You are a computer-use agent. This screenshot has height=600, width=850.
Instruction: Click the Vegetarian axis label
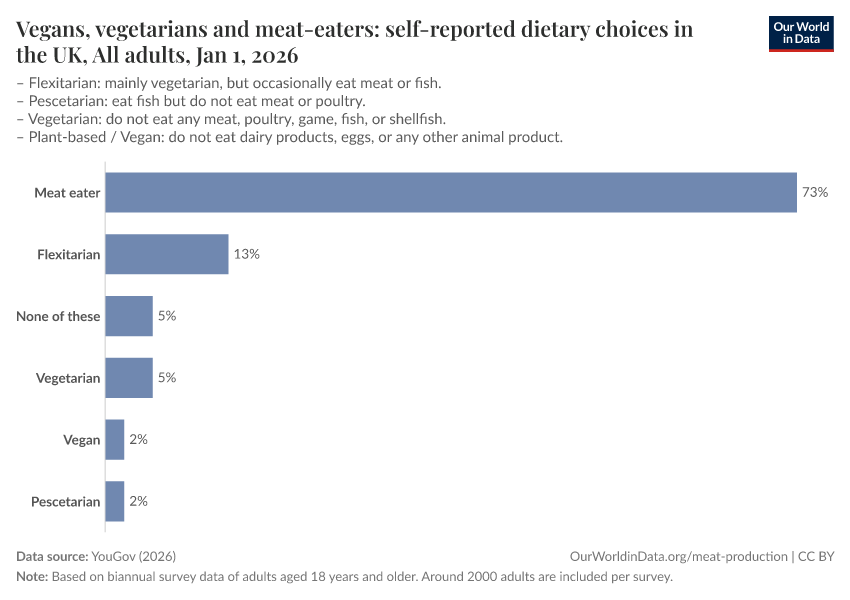tap(68, 379)
